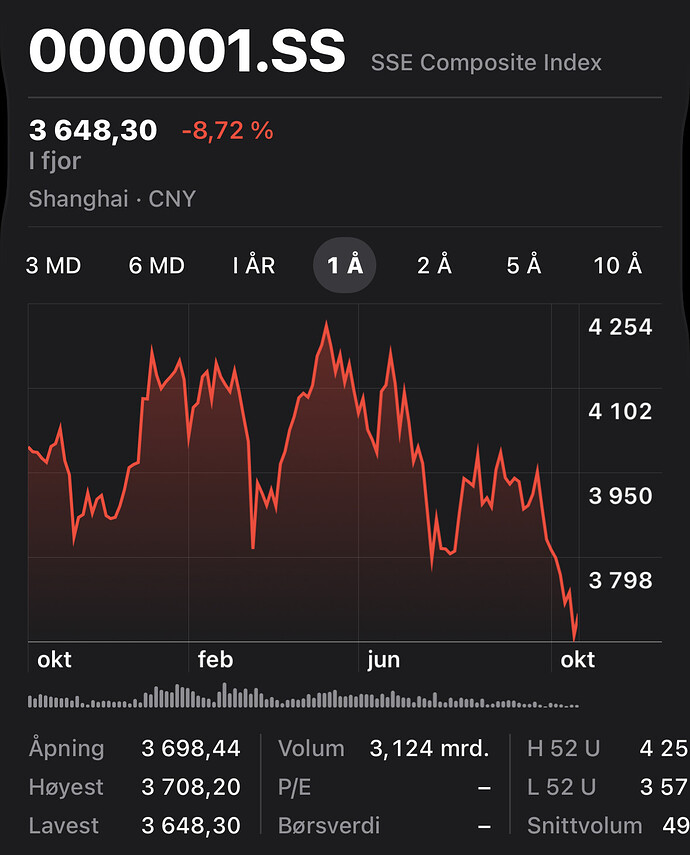This screenshot has height=855, width=690.
Task: Tap the Volum 3,124 mrd. stat
Action: (x=383, y=749)
